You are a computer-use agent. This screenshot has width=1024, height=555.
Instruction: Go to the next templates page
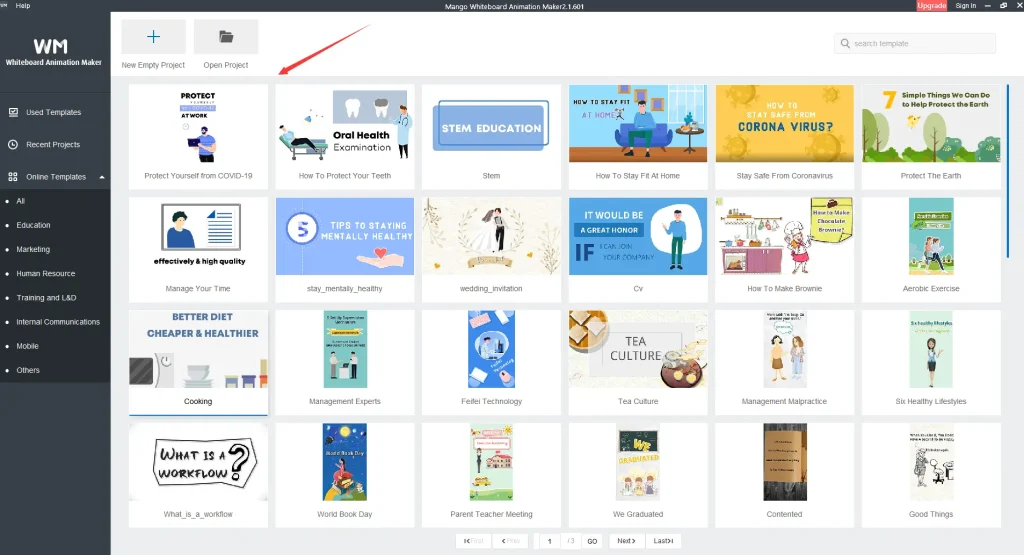tap(626, 541)
